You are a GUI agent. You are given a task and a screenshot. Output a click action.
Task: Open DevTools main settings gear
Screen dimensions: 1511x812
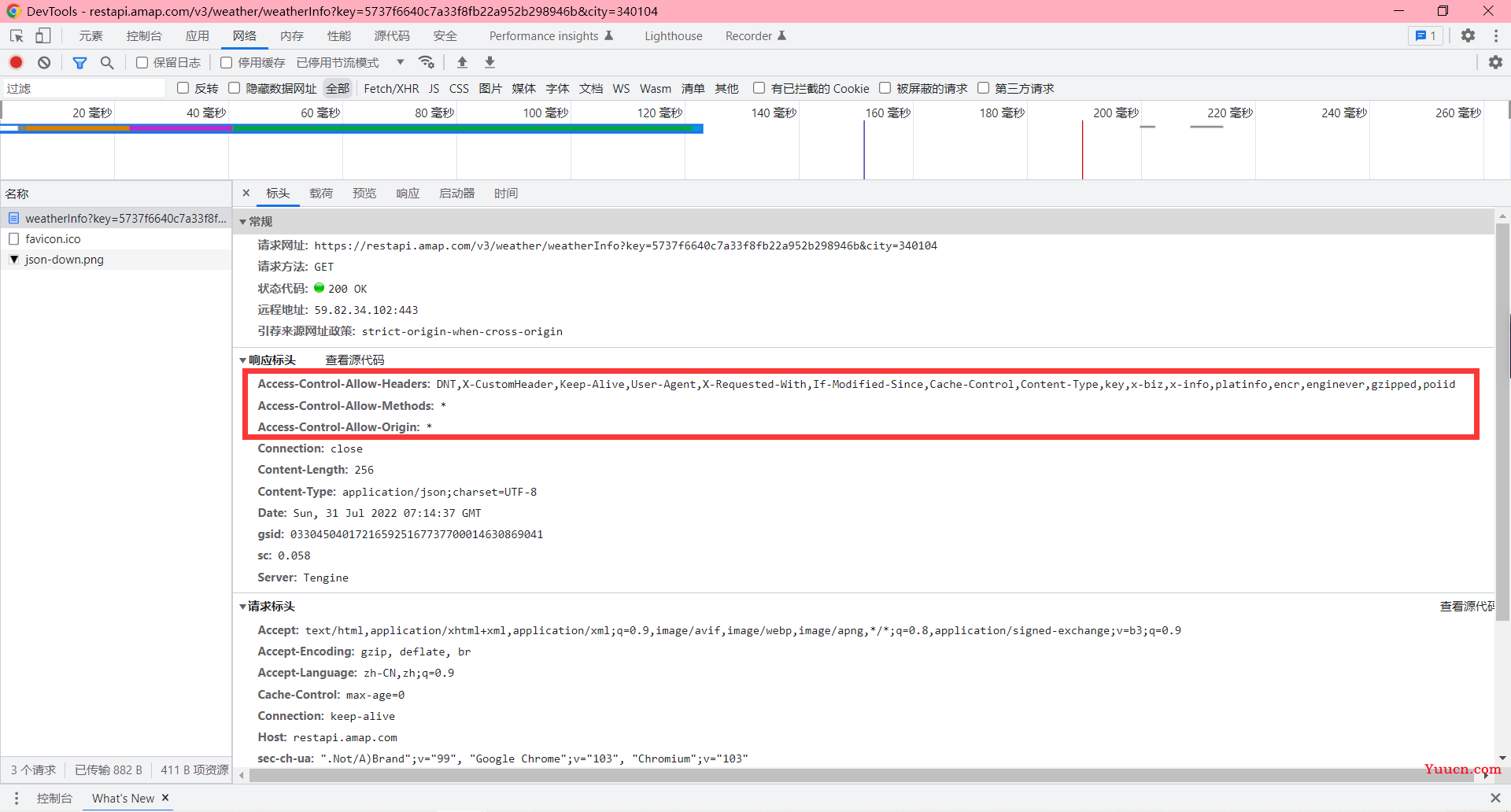[x=1468, y=36]
